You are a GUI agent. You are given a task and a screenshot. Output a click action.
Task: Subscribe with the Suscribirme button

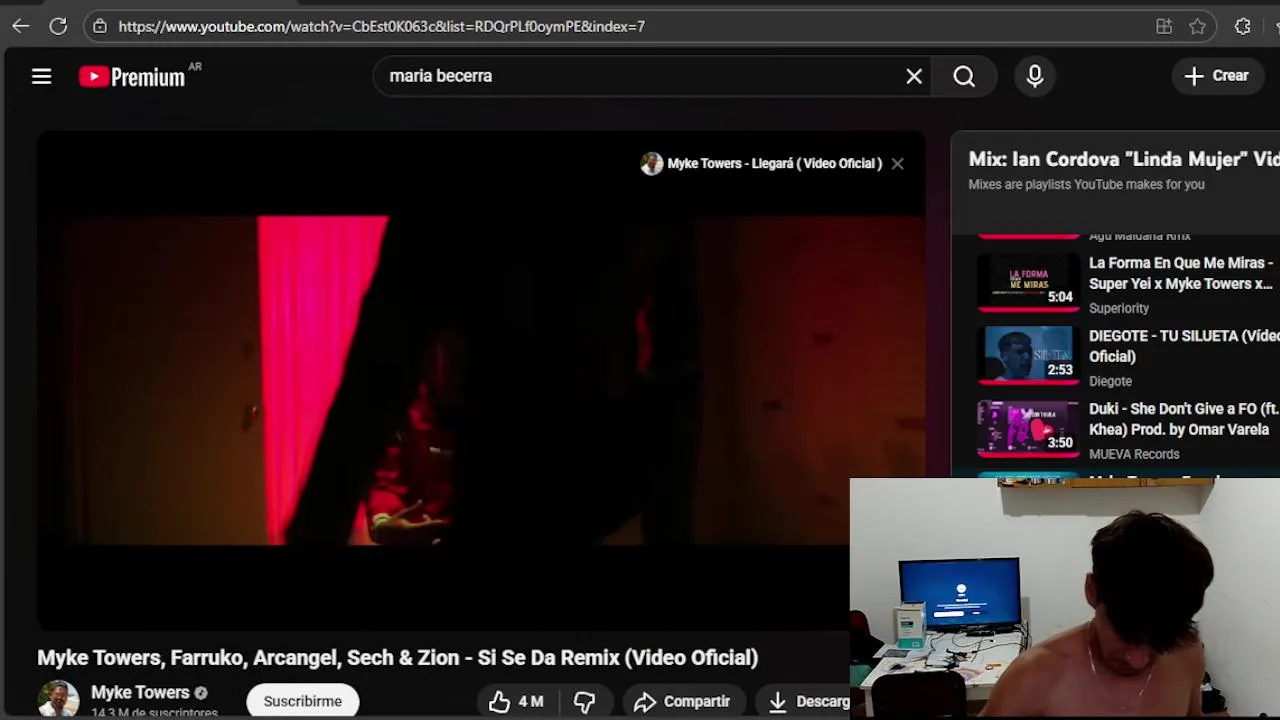303,701
